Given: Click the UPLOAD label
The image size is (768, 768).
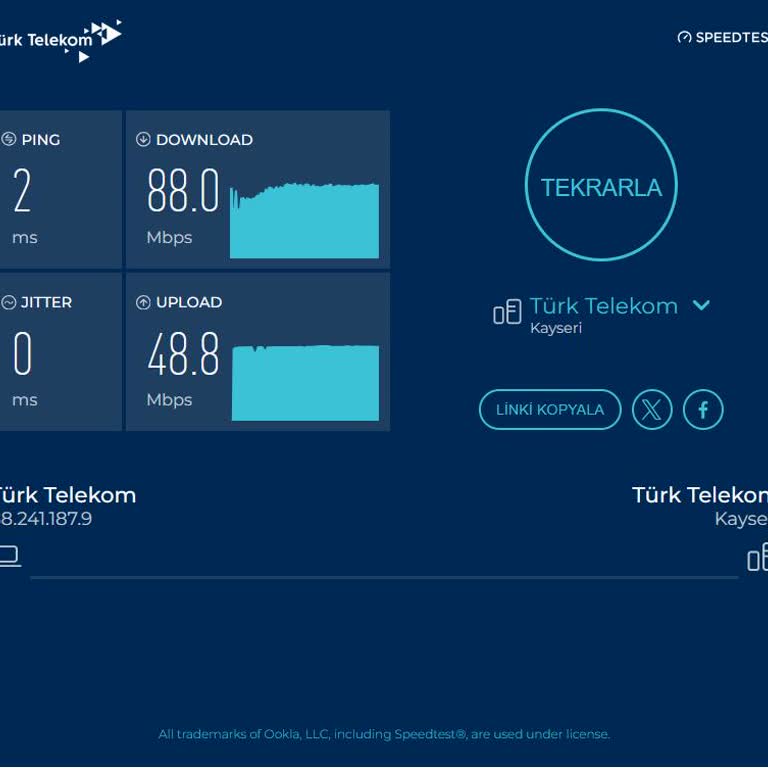Looking at the screenshot, I should click(189, 302).
